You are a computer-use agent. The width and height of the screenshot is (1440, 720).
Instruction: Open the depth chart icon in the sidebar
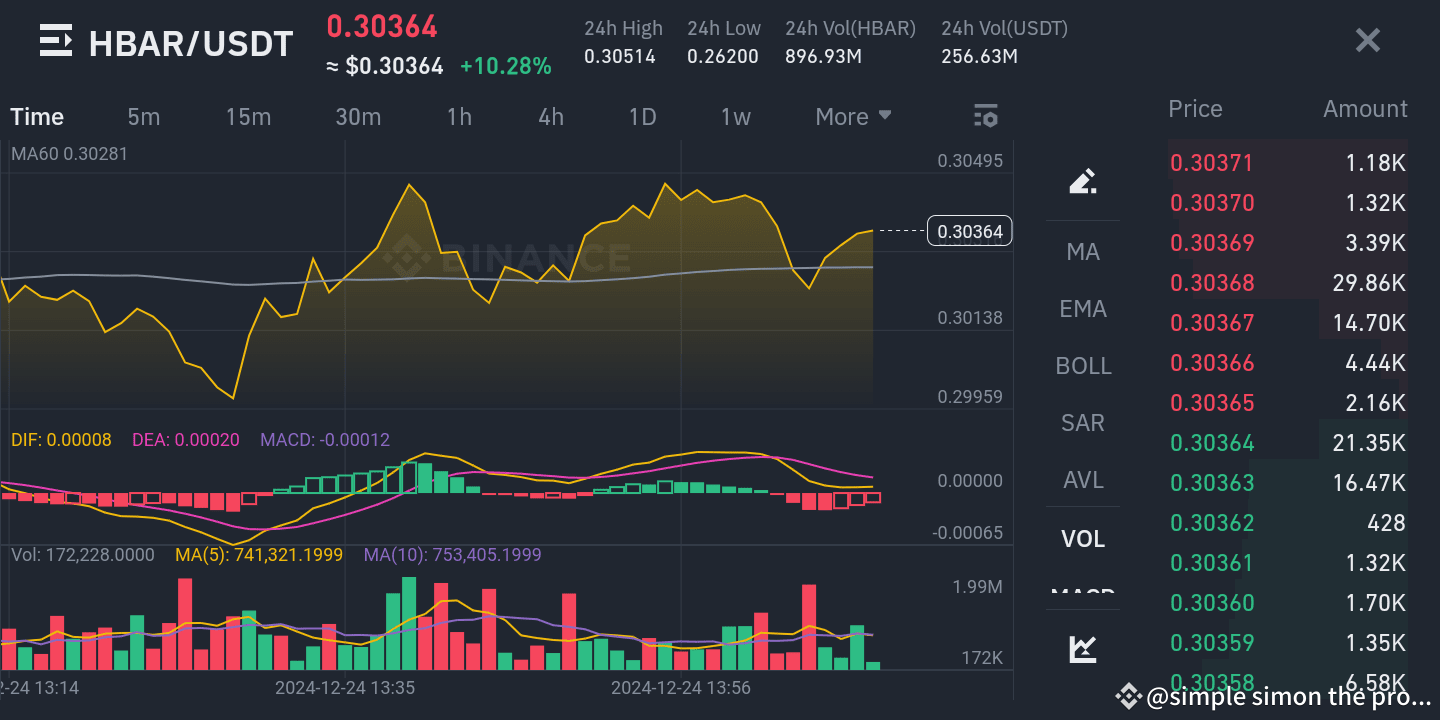coord(1083,648)
